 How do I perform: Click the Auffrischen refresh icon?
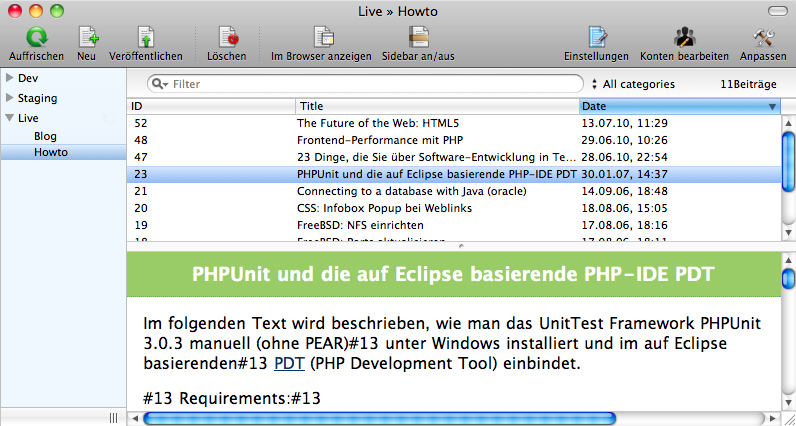[37, 37]
